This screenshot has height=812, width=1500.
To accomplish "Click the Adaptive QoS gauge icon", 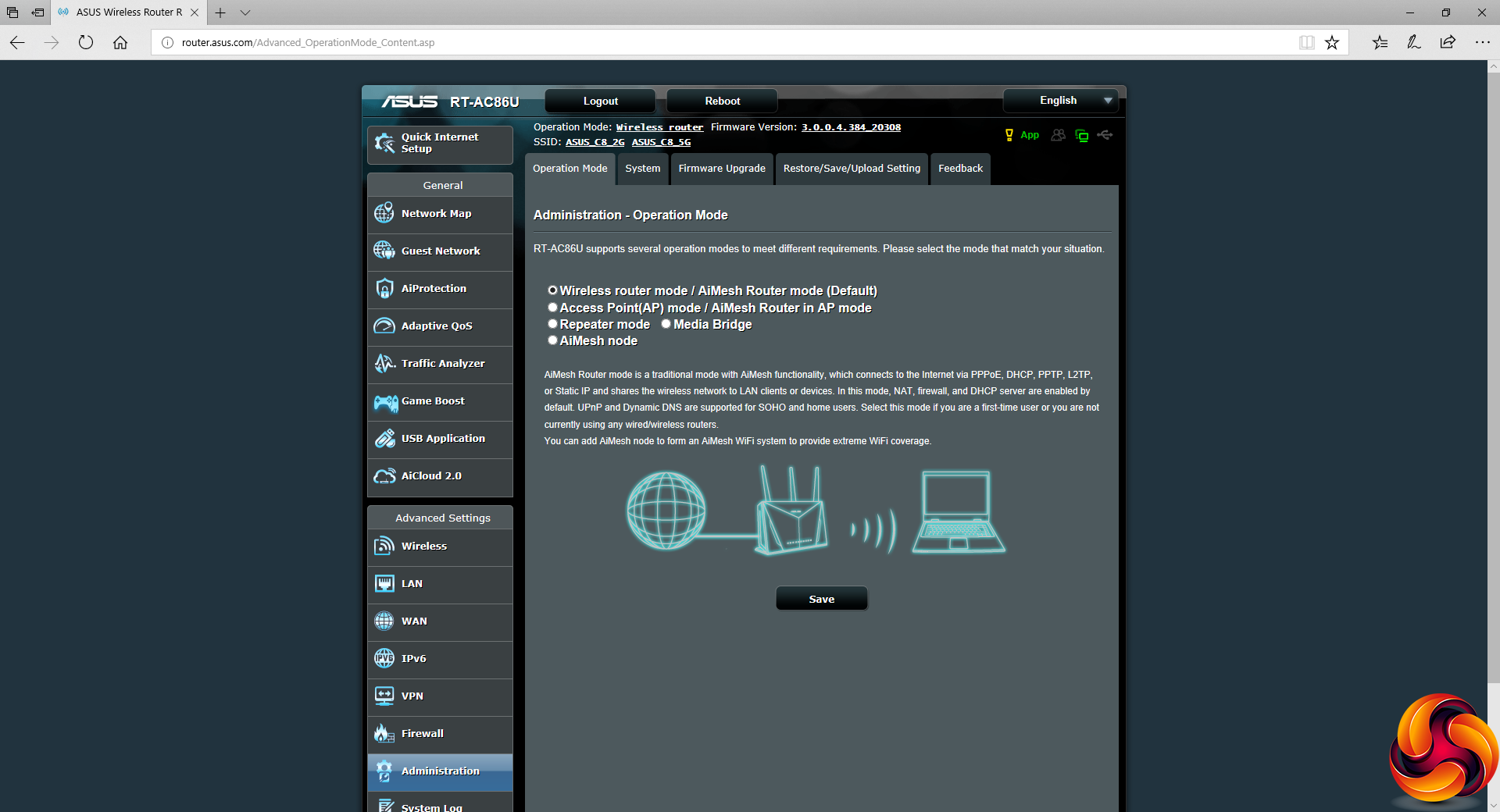I will (x=384, y=326).
